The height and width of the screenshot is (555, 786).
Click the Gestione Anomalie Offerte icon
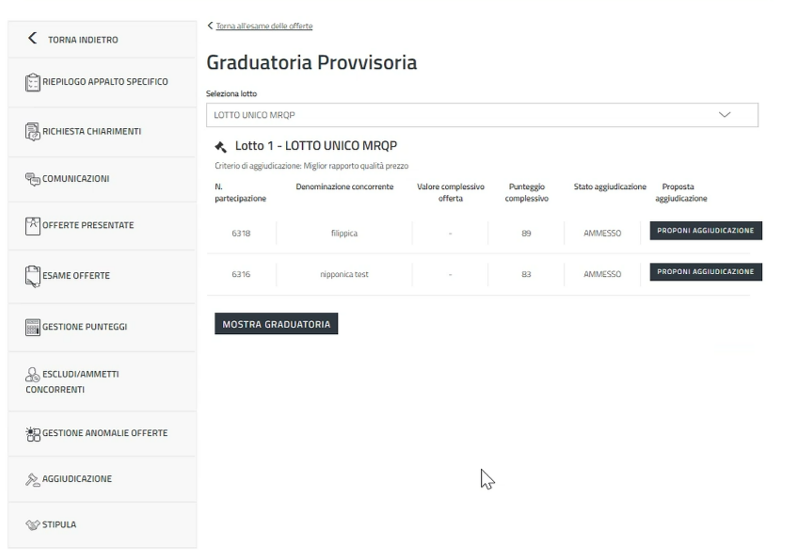(x=32, y=433)
